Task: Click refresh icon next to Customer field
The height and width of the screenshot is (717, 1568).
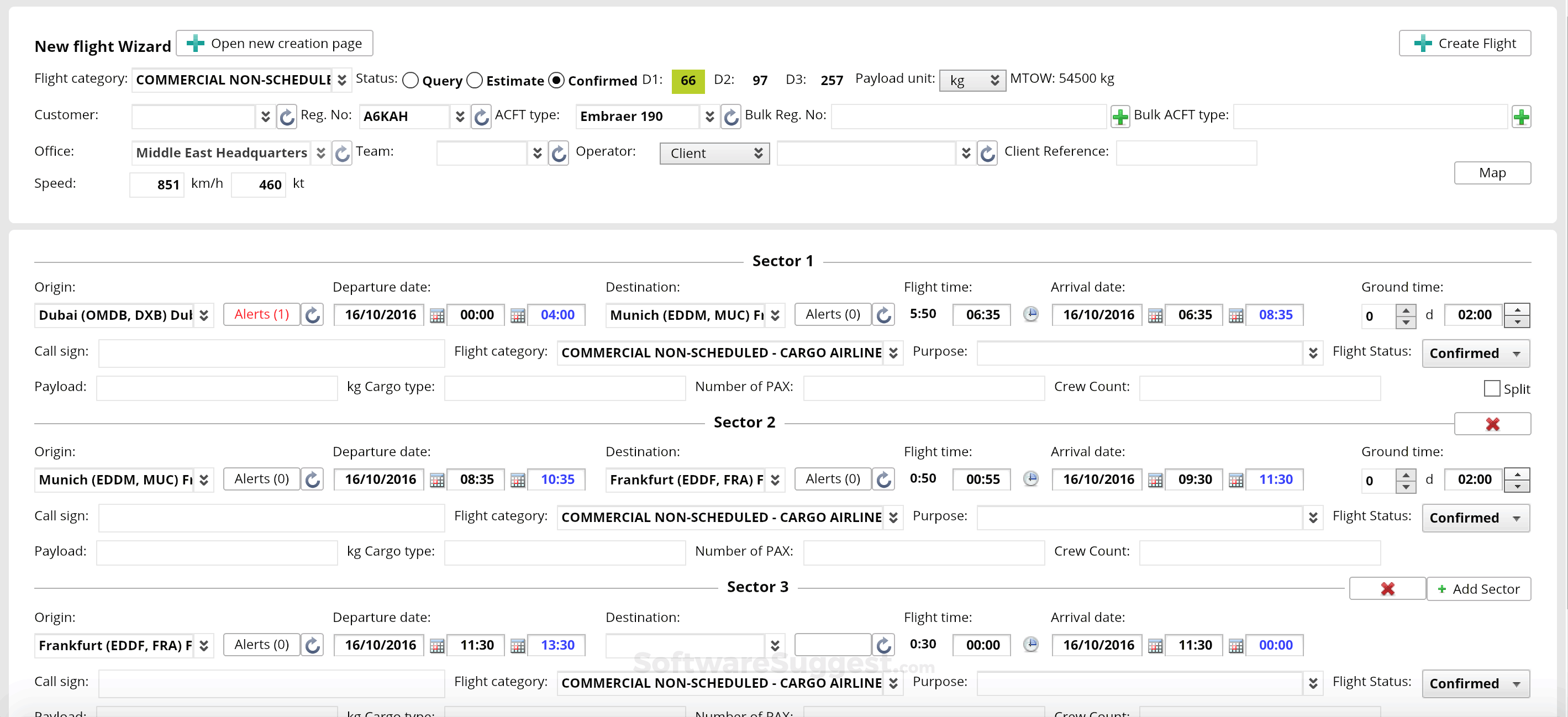Action: point(286,116)
